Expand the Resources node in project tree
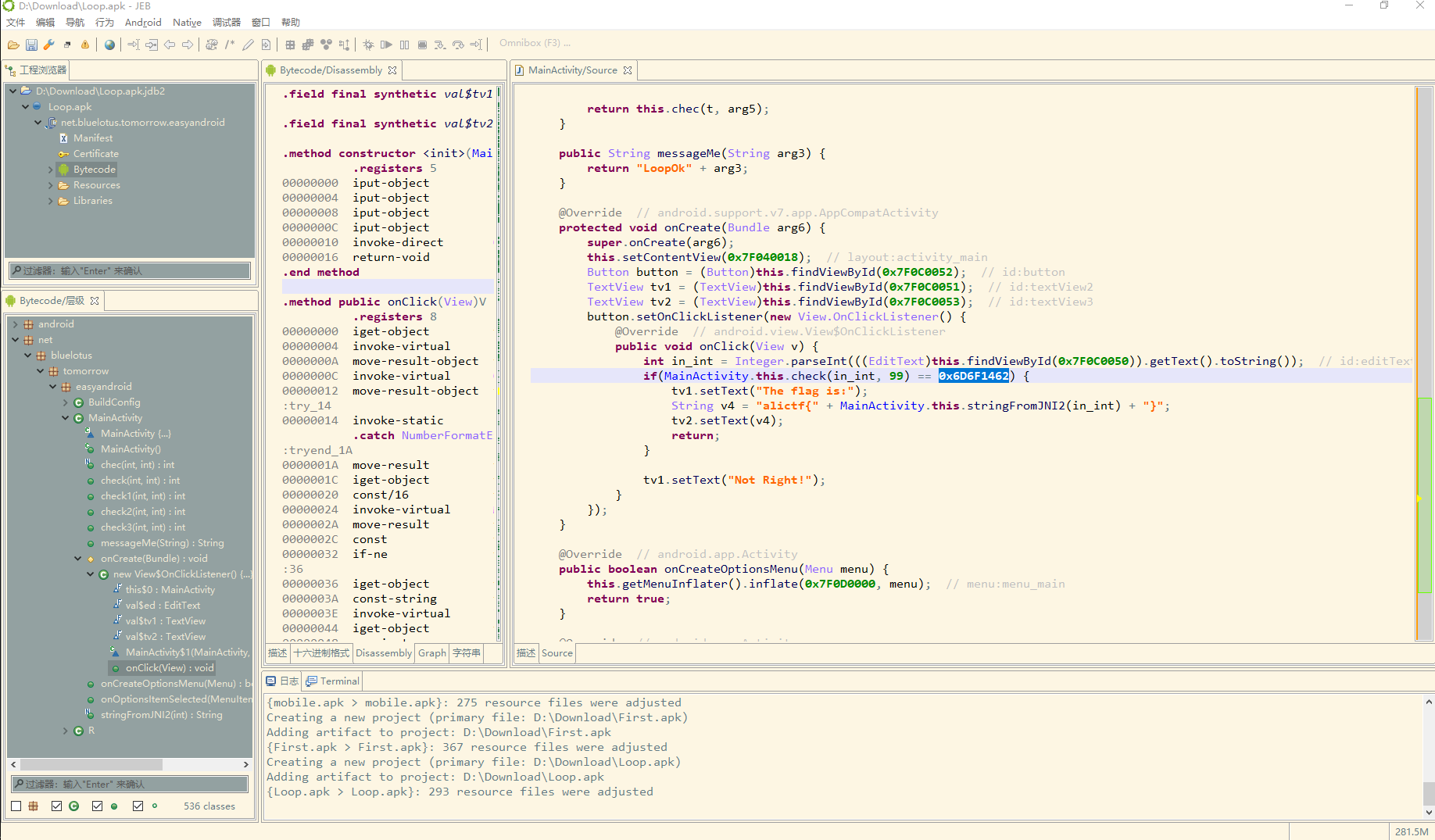1435x840 pixels. coord(50,184)
